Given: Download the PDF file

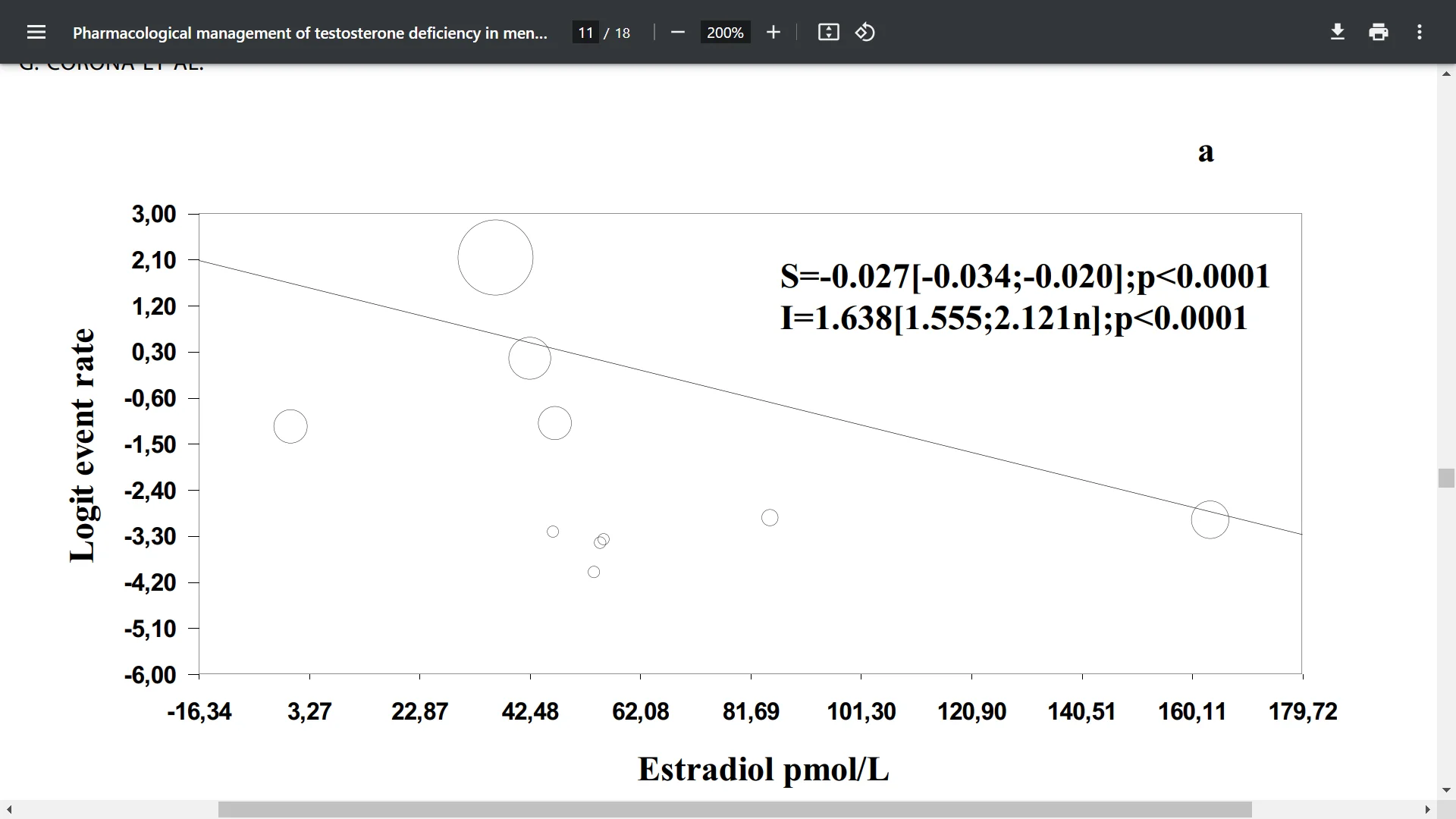Looking at the screenshot, I should coord(1338,33).
